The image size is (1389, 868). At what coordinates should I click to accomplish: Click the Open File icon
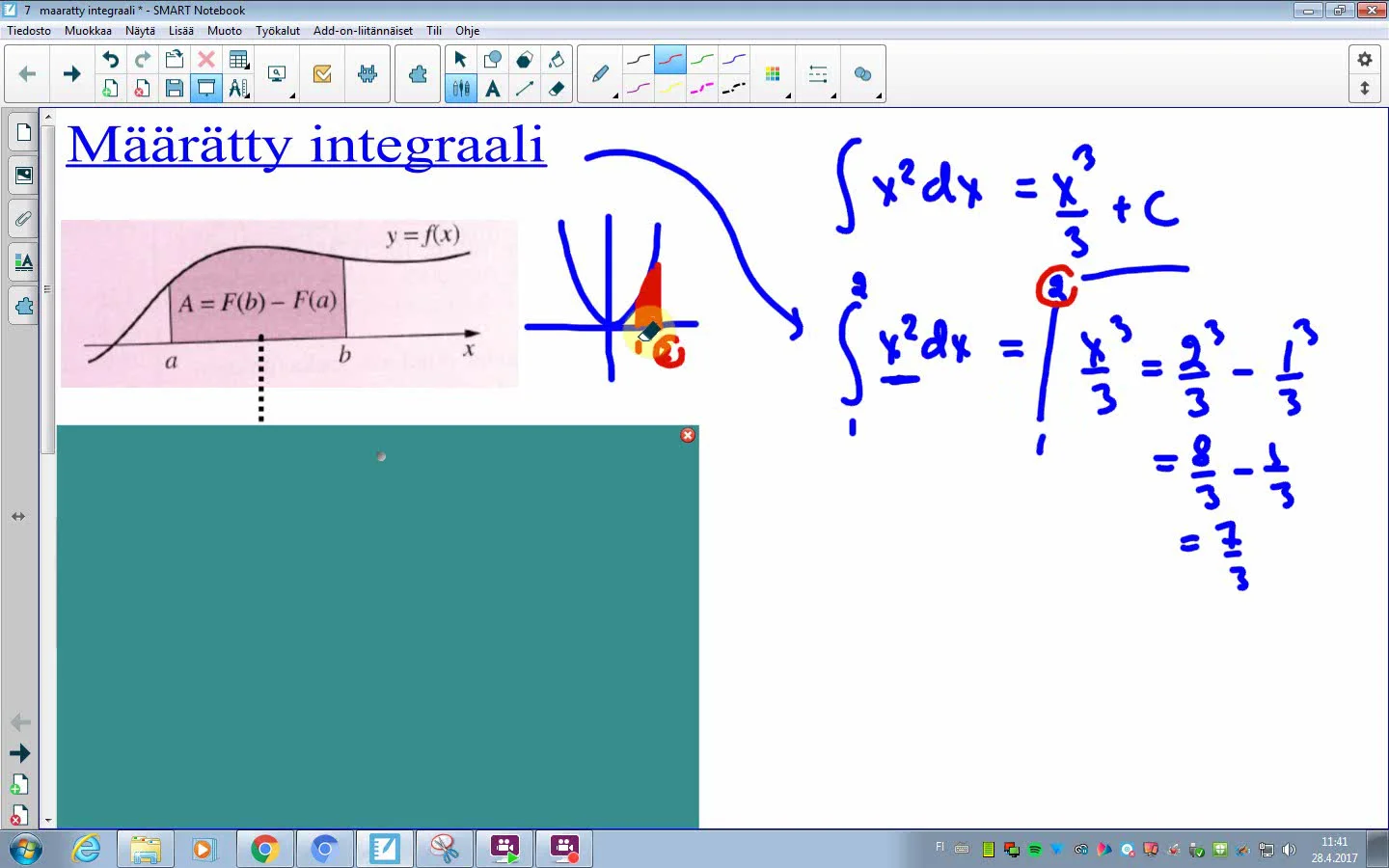(175, 60)
